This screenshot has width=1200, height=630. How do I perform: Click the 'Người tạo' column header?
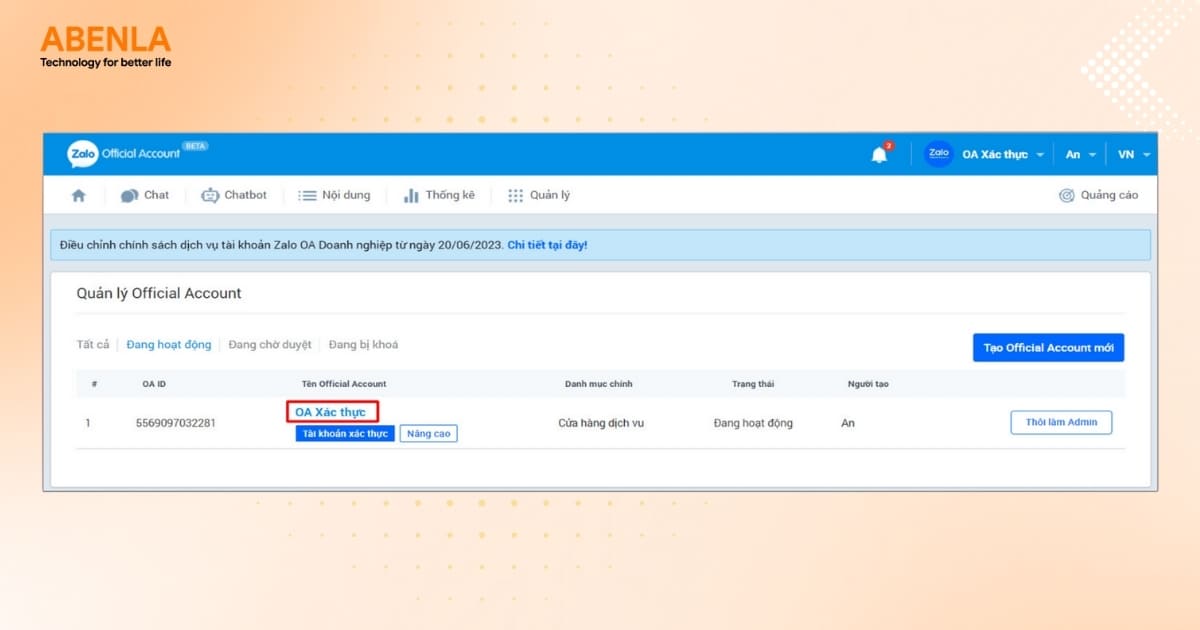click(x=868, y=384)
